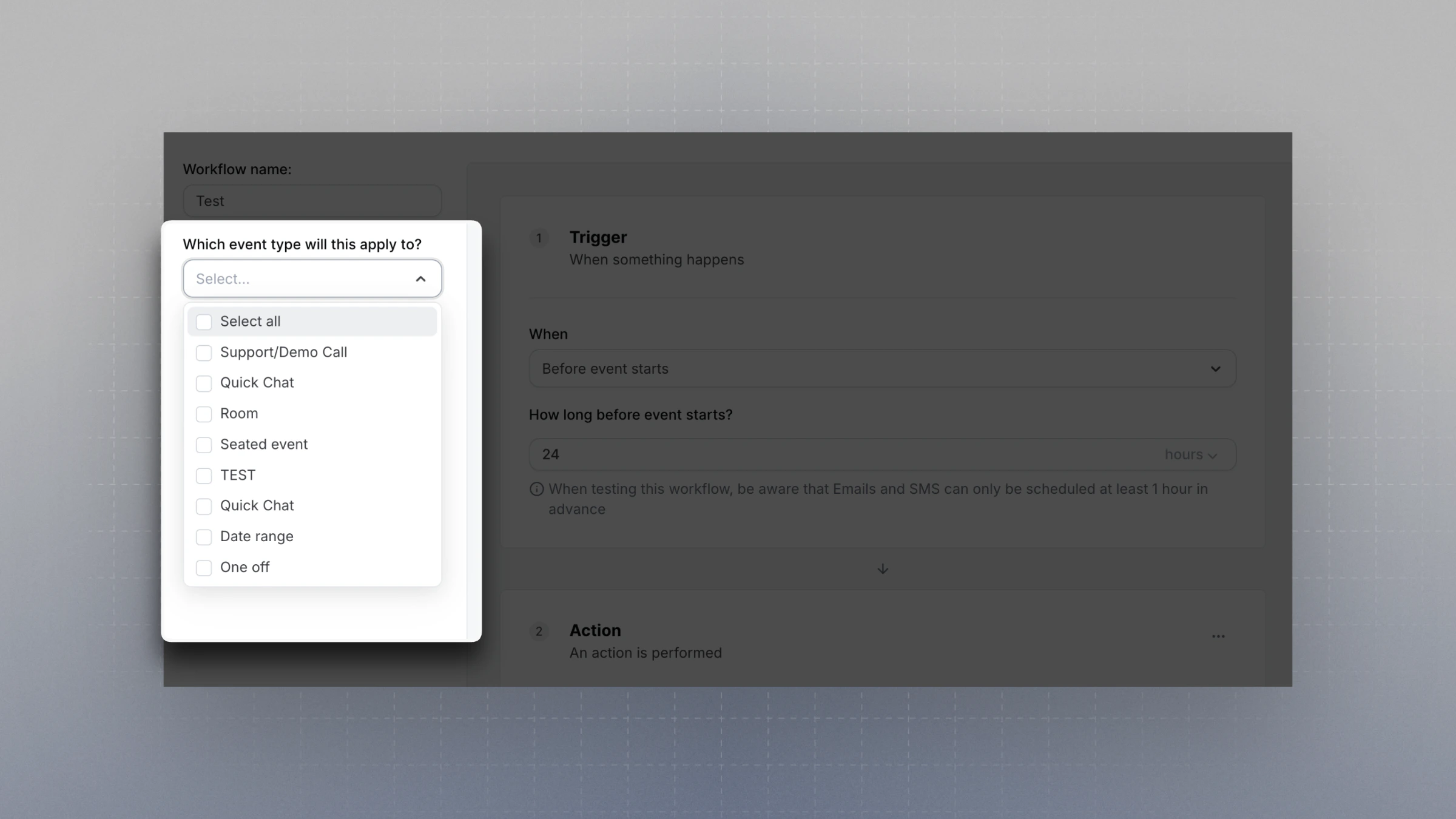Tick the Date range checkbox

point(204,537)
